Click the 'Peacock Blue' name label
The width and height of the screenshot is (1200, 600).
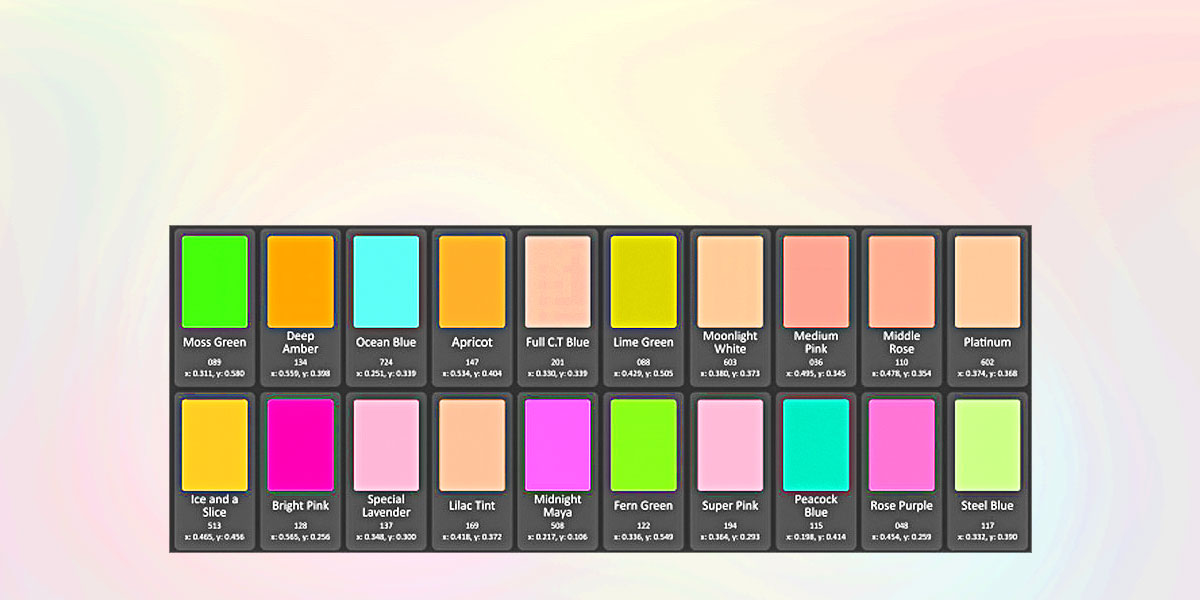[x=816, y=505]
